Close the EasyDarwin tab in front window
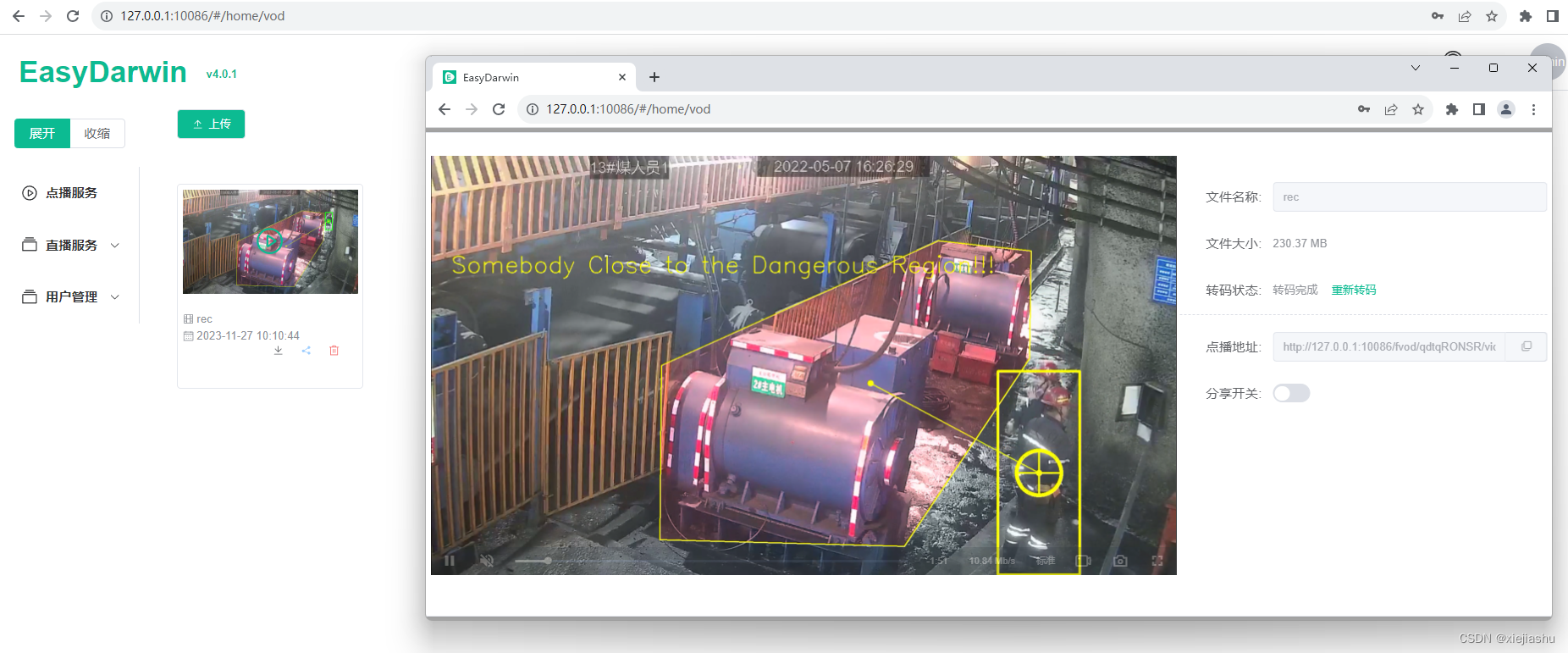 (x=622, y=77)
